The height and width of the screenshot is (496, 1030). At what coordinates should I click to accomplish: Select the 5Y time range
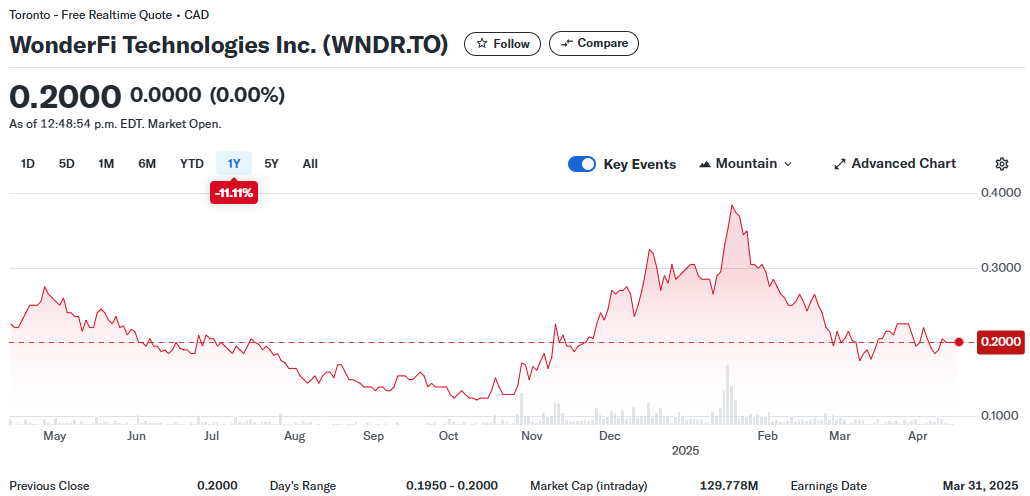click(271, 164)
